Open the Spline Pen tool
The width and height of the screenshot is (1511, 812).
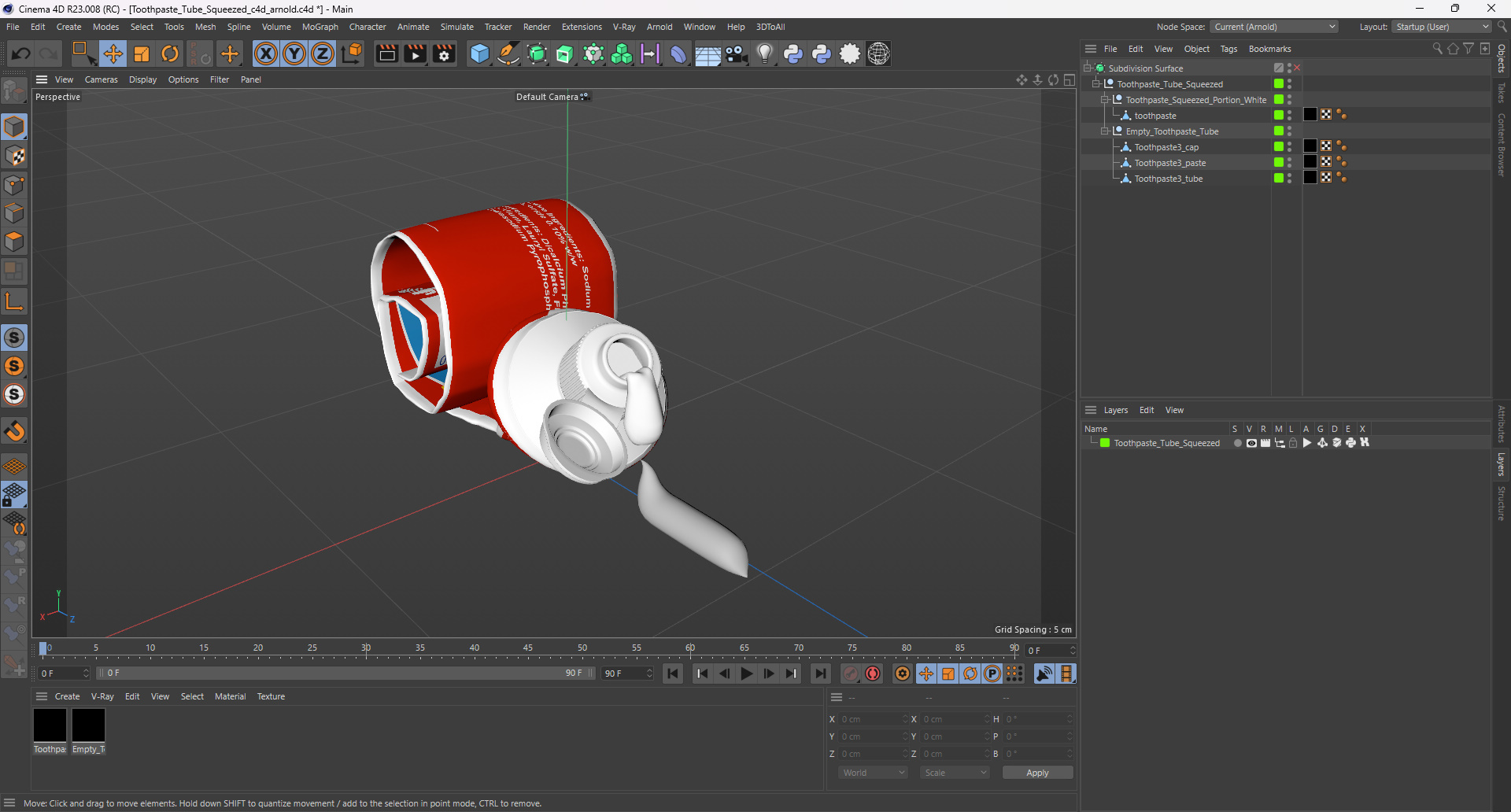point(508,54)
